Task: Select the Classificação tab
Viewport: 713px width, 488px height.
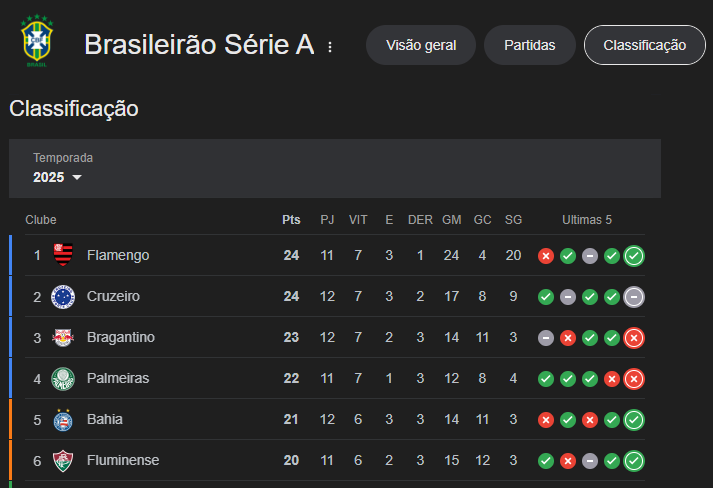Action: [x=645, y=45]
